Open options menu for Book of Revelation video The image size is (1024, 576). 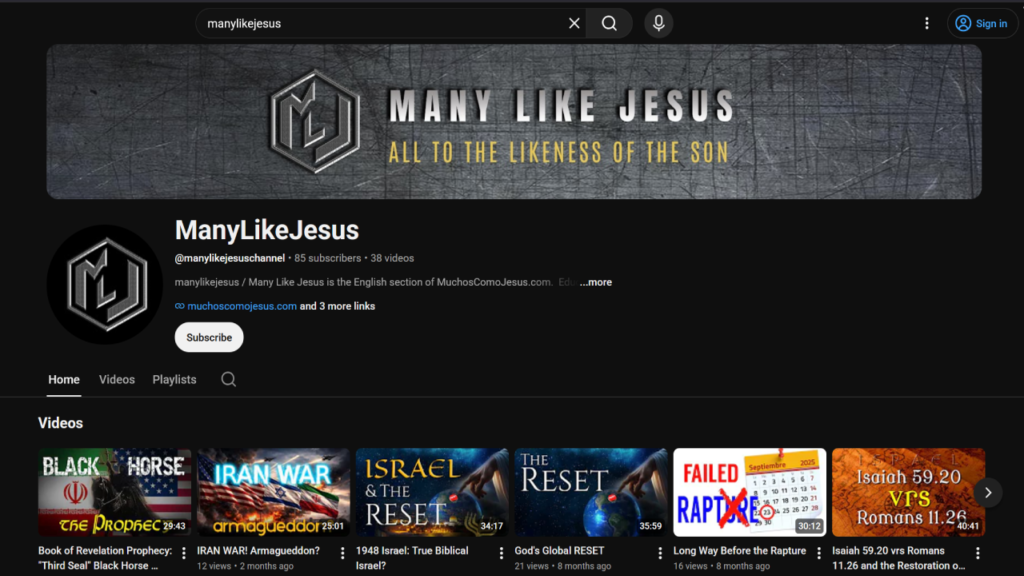coord(184,553)
